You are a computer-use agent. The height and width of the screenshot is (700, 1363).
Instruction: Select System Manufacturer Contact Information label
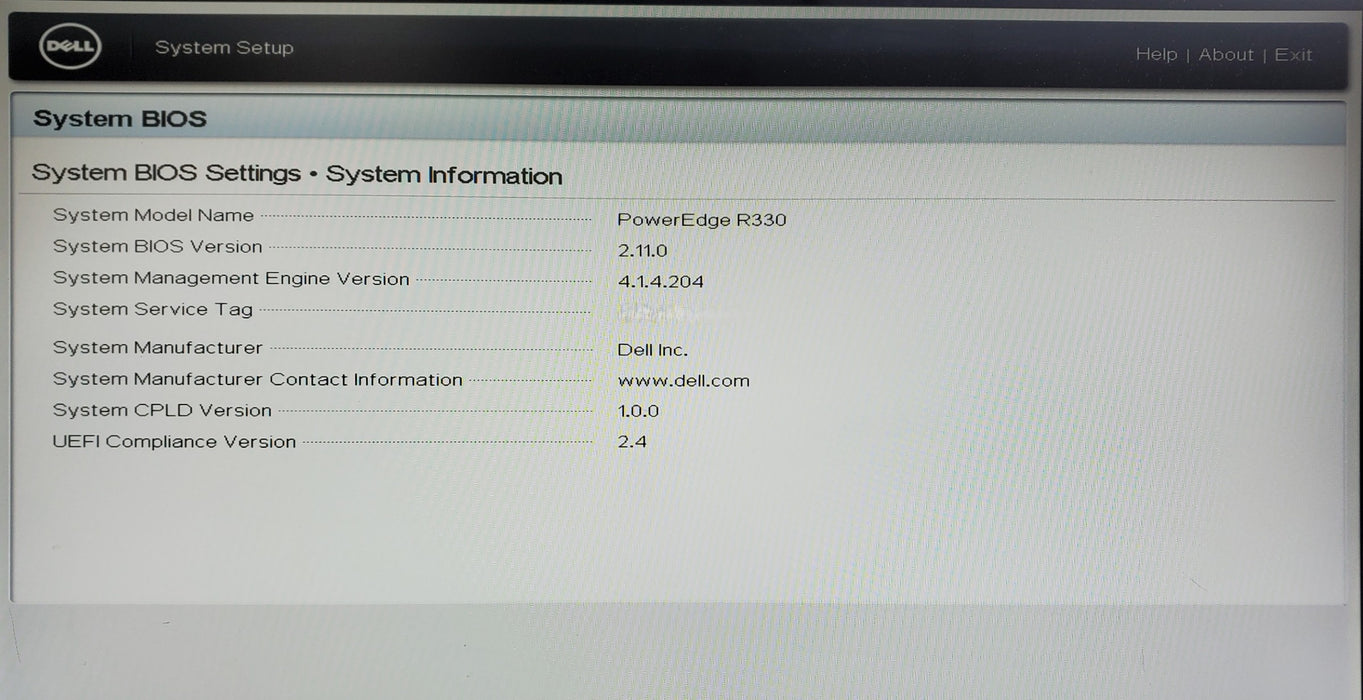(258, 379)
